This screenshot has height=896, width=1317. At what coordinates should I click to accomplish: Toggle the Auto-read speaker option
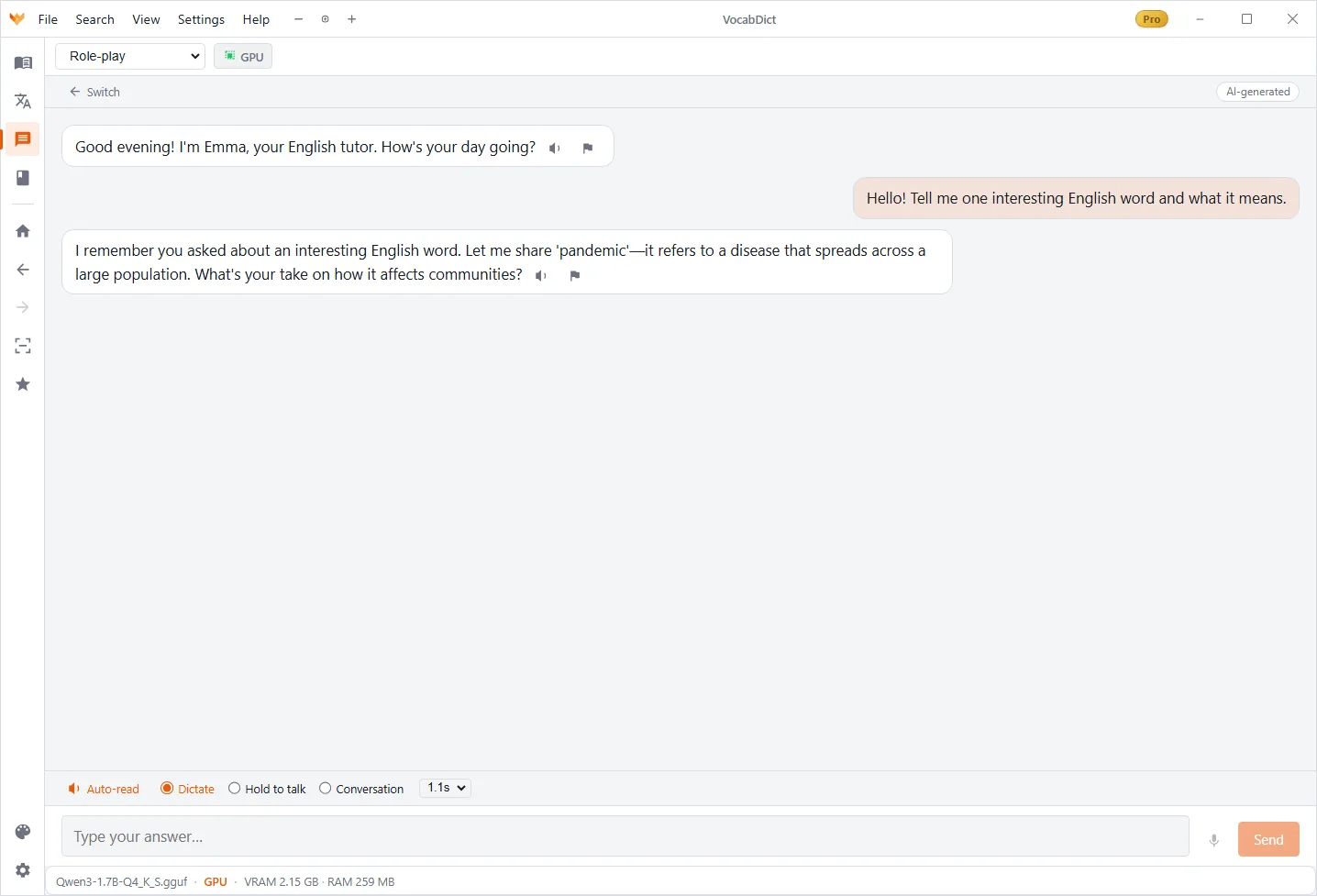[x=104, y=789]
